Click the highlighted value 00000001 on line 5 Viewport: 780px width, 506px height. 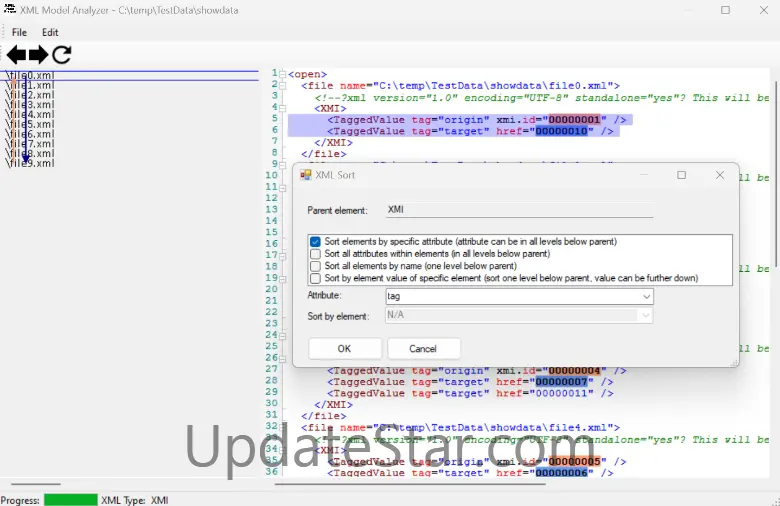[x=575, y=120]
